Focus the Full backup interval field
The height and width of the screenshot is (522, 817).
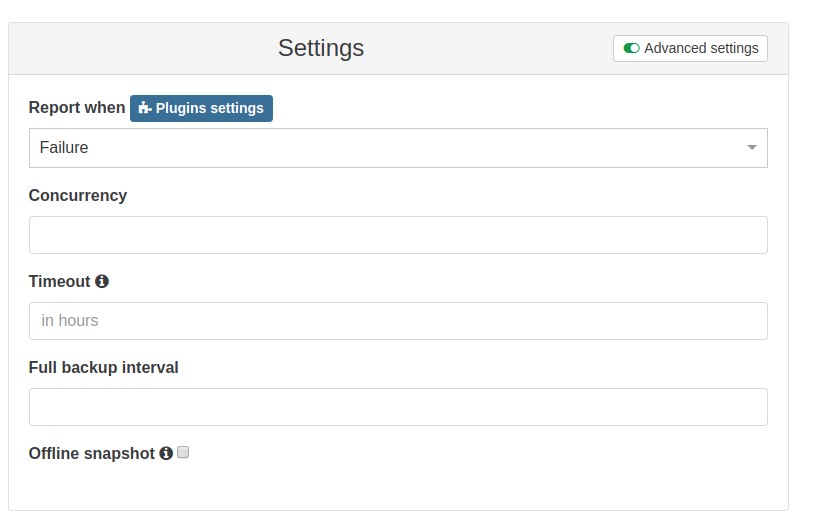click(398, 407)
